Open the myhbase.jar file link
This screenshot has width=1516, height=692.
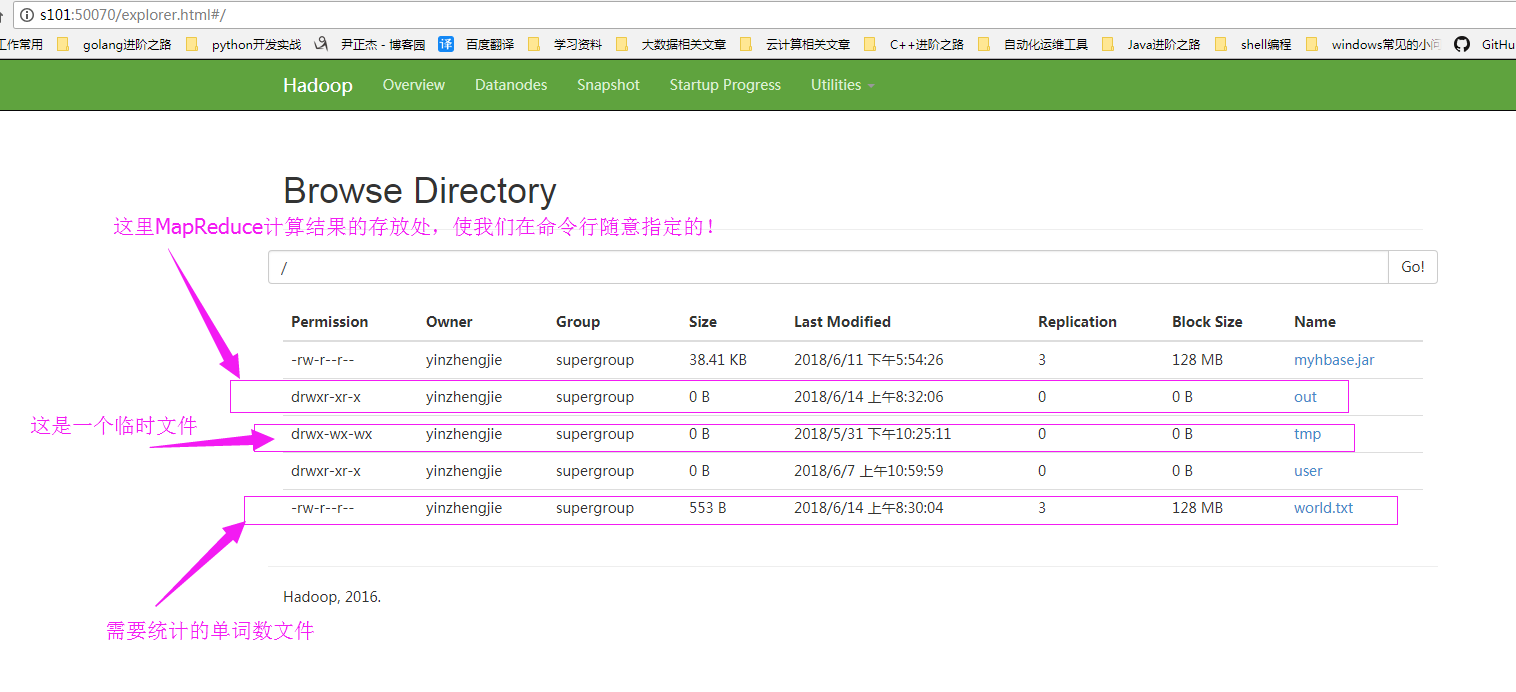click(x=1333, y=360)
